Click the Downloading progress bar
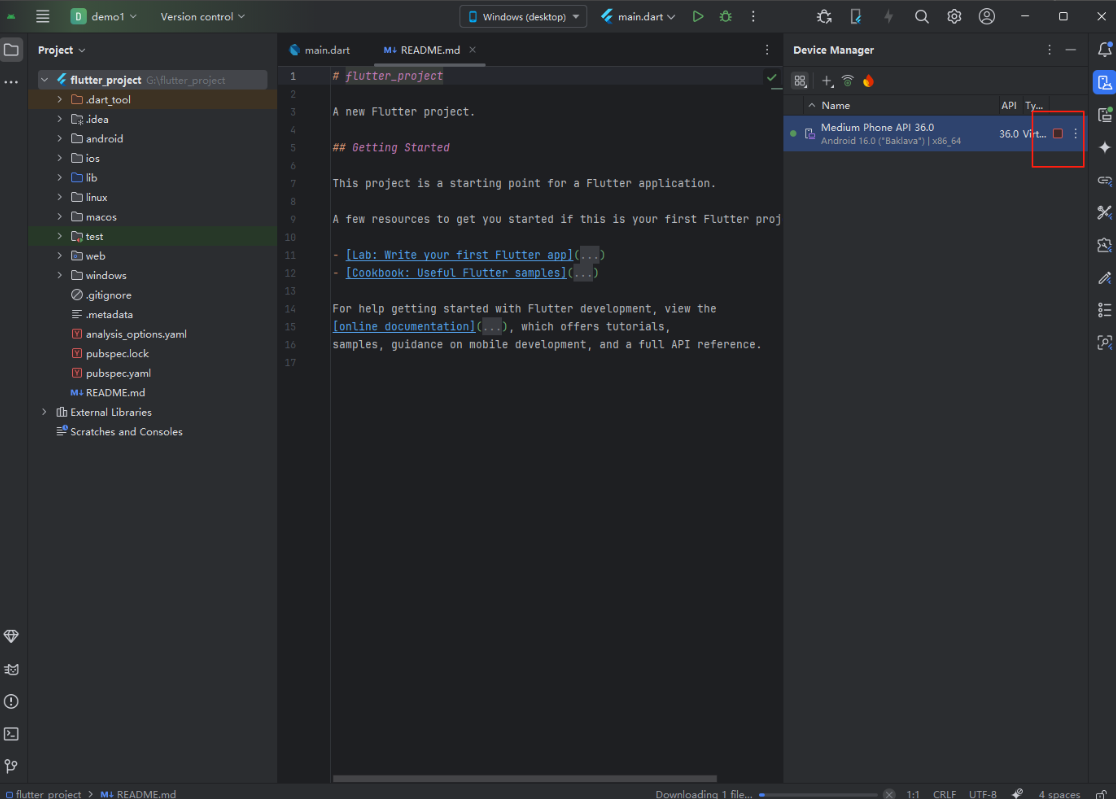This screenshot has height=799, width=1116. [x=818, y=795]
